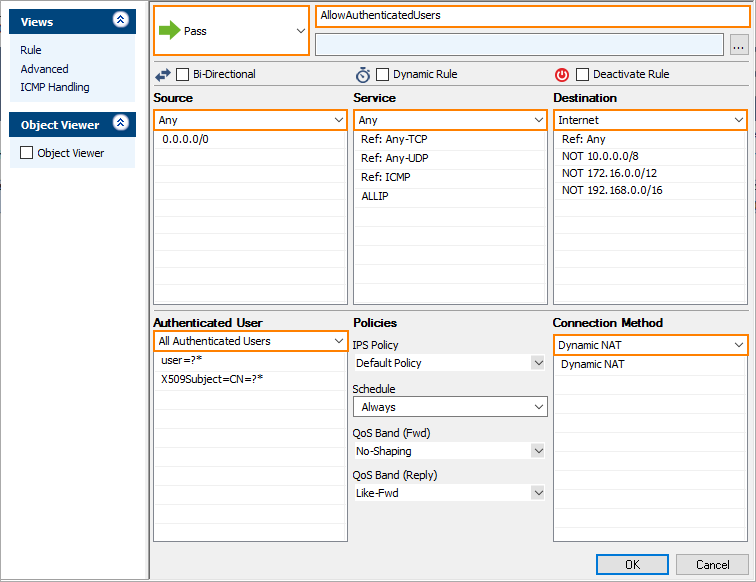Image resolution: width=756 pixels, height=582 pixels.
Task: Collapse the Views panel chevron icon
Action: [121, 20]
